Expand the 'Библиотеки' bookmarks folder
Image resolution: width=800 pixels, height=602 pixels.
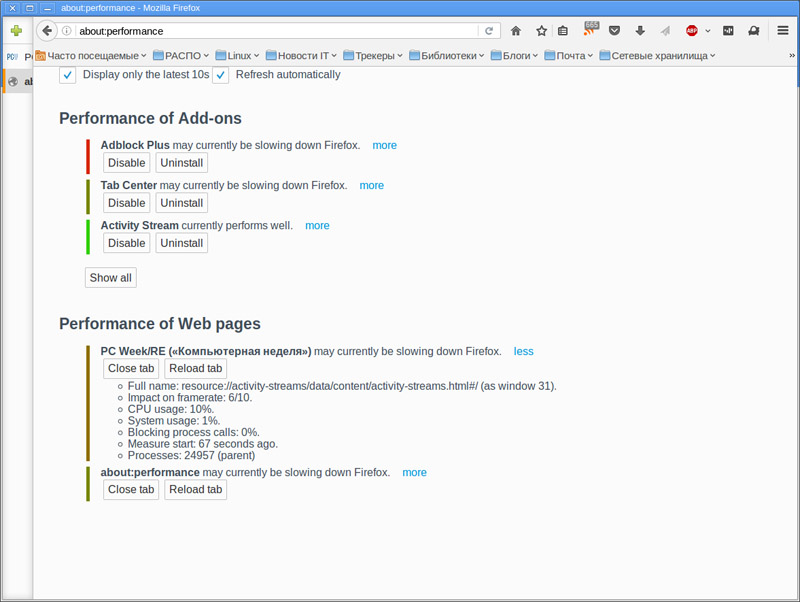point(446,55)
